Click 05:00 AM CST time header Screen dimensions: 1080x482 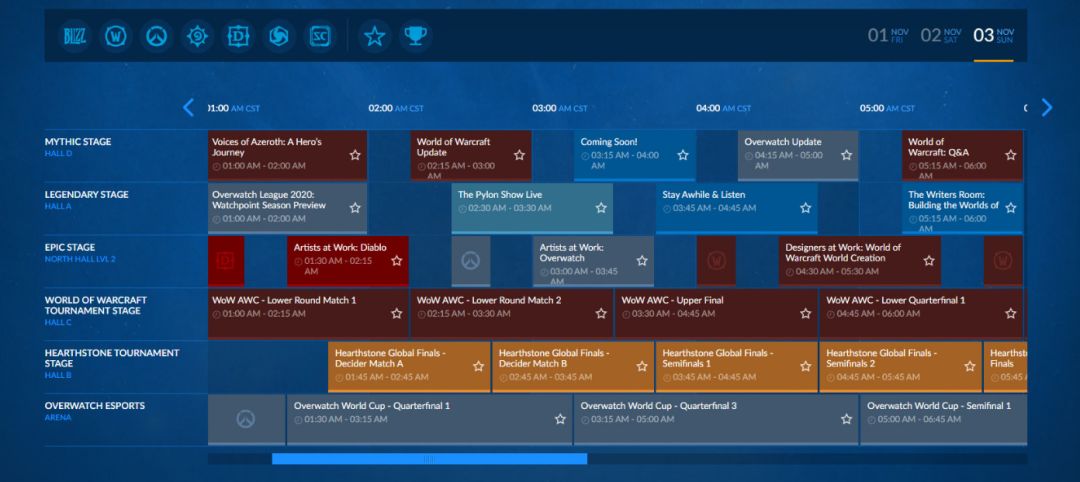(887, 108)
